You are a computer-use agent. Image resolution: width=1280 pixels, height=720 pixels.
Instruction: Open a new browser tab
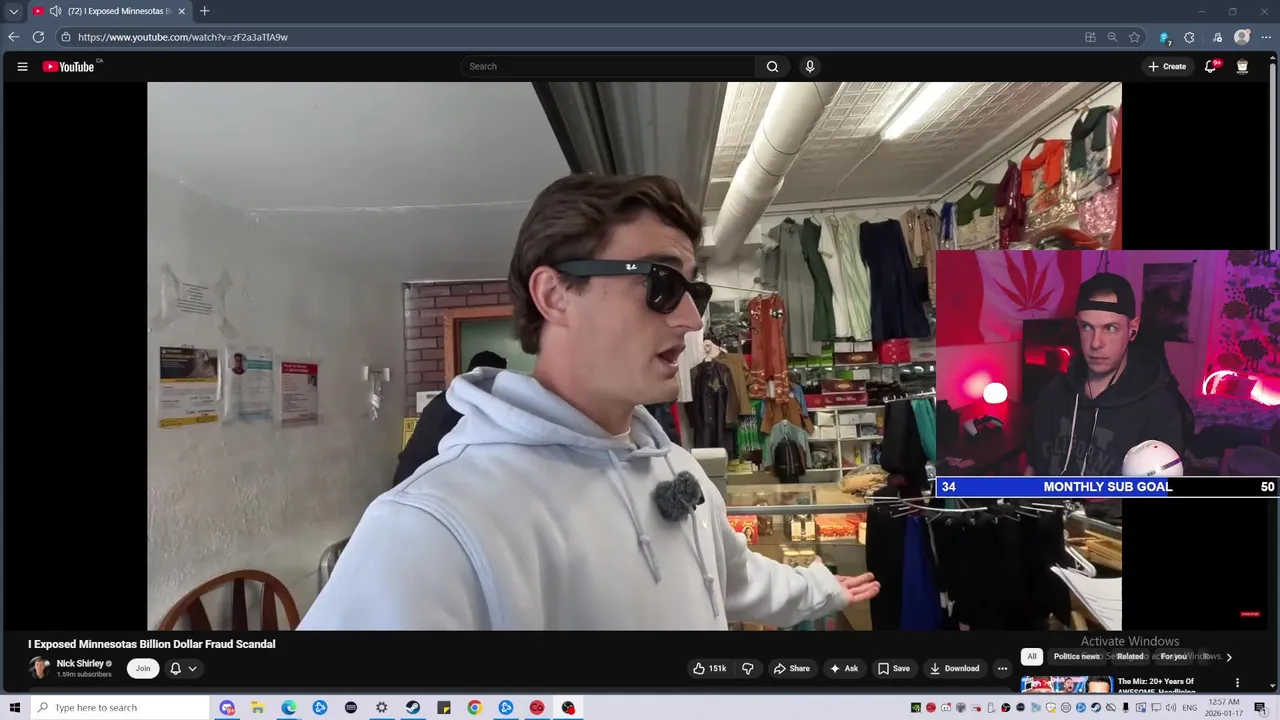[x=204, y=11]
